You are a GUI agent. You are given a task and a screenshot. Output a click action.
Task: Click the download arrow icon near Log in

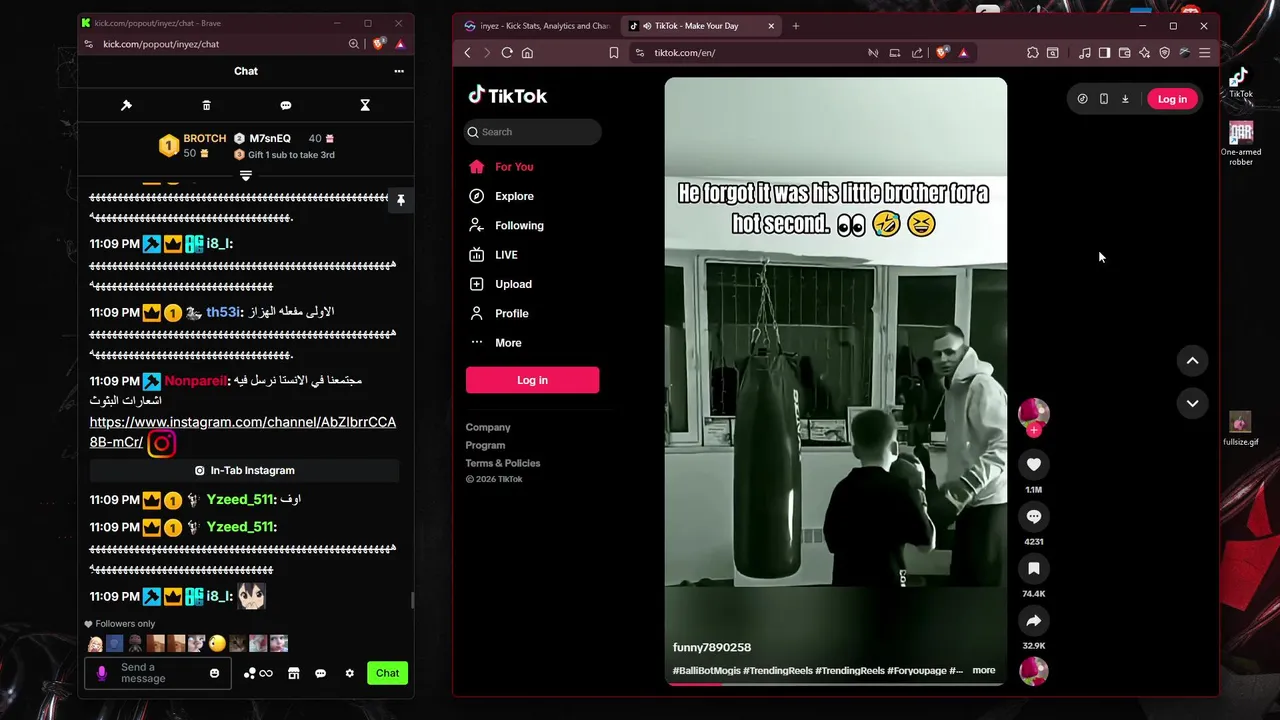point(1125,99)
